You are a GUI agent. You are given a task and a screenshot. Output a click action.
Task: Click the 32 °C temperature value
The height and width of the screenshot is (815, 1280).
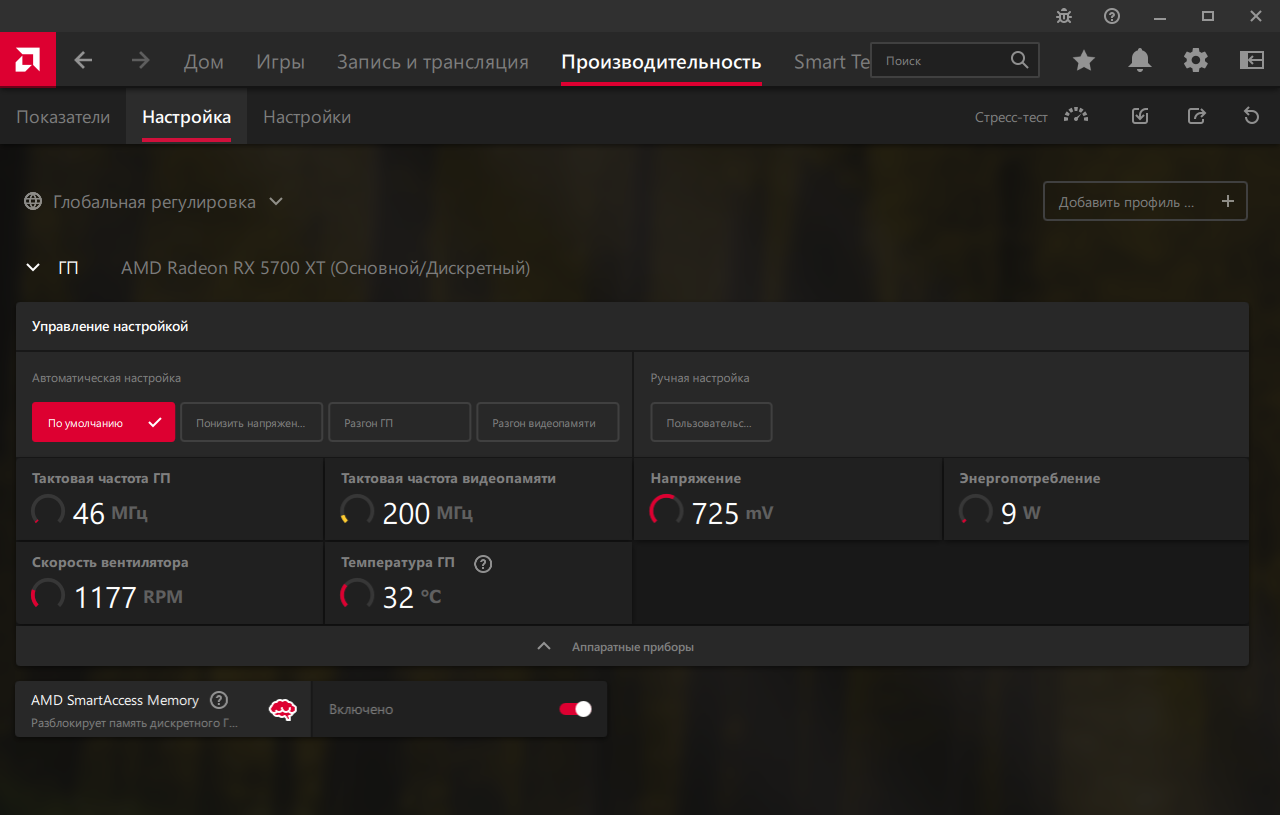412,597
